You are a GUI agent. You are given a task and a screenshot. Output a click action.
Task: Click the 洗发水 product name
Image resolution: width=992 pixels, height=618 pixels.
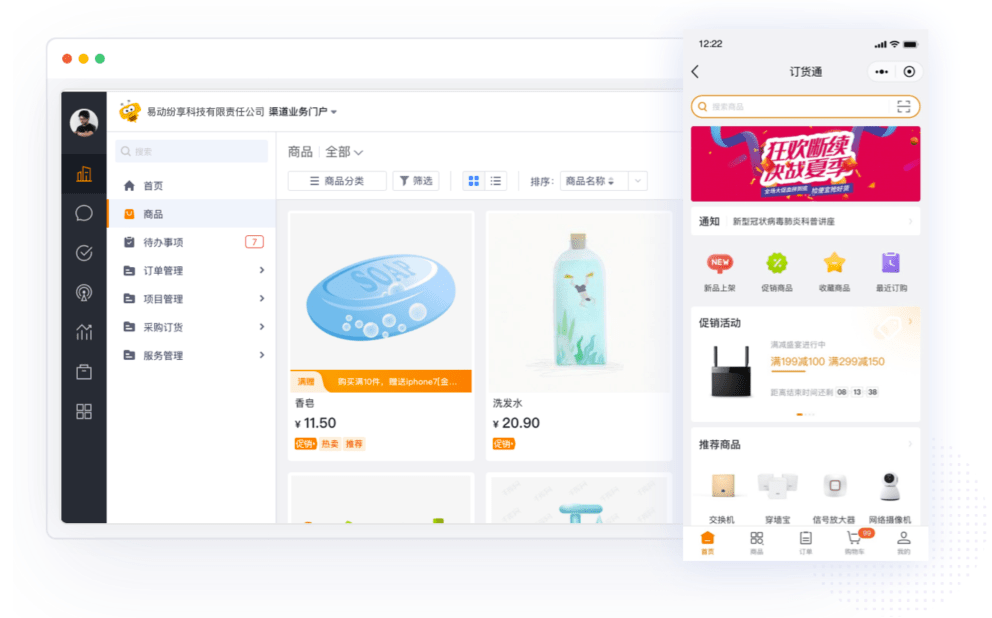[x=507, y=403]
